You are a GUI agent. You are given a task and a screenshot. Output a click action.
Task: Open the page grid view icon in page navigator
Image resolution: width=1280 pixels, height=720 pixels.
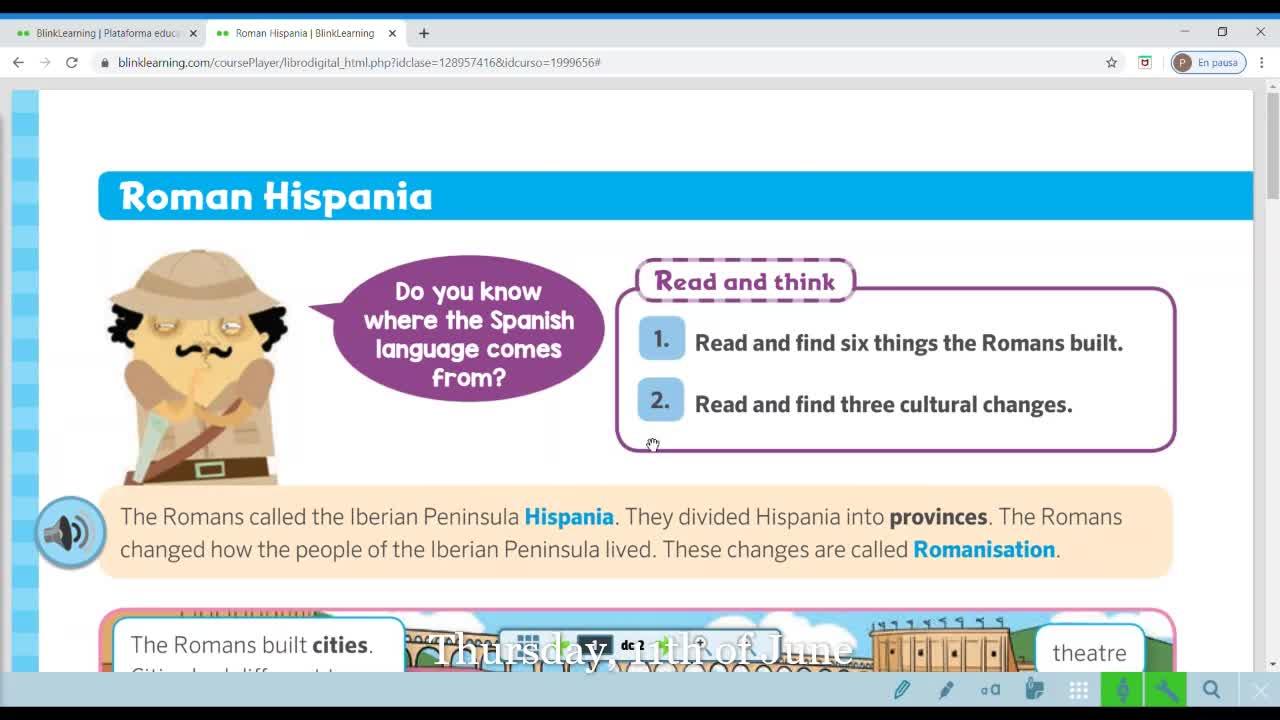tap(529, 645)
